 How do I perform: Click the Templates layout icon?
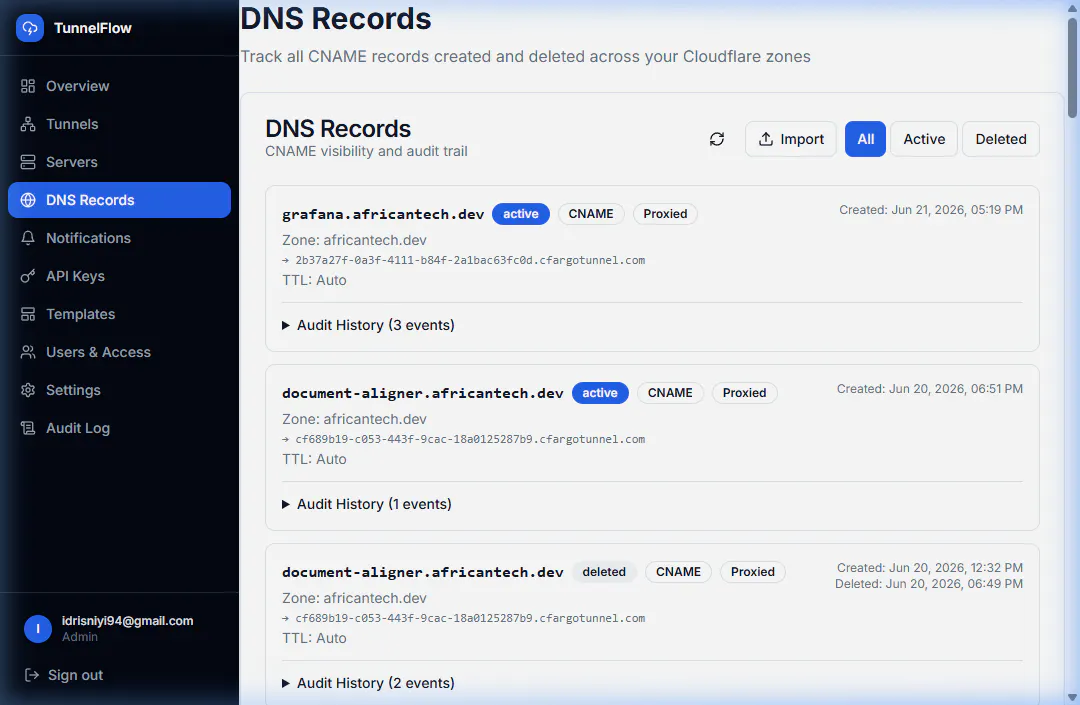[x=28, y=314]
